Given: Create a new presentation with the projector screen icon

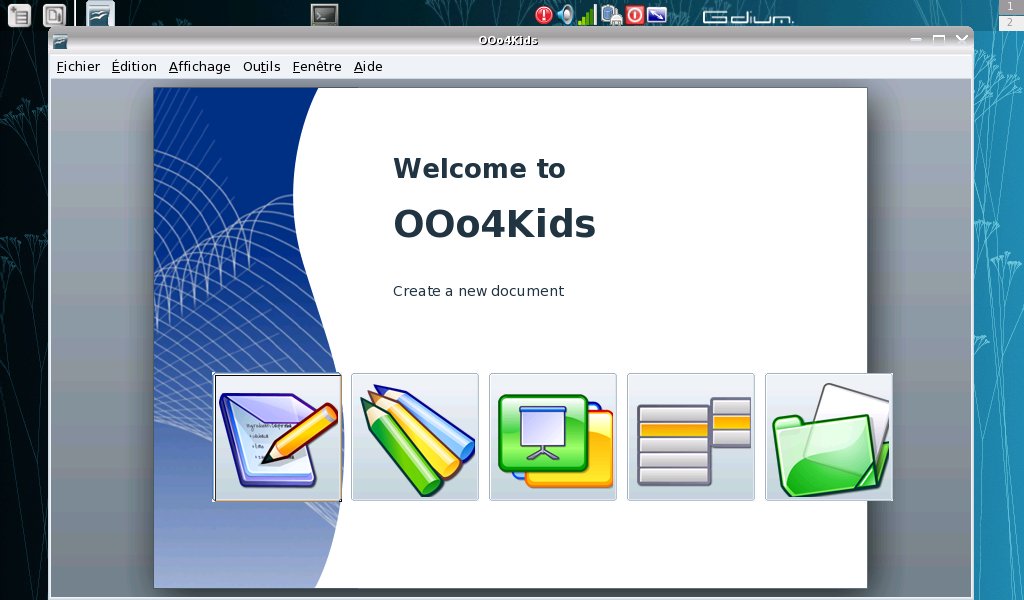Looking at the screenshot, I should [553, 437].
